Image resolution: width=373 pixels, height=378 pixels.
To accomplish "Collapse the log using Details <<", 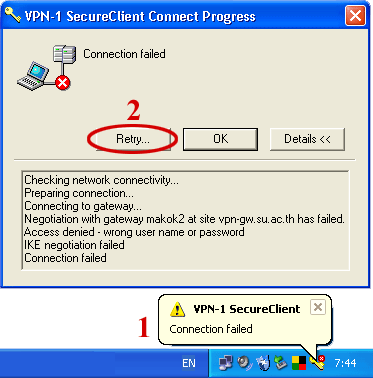I will (307, 139).
